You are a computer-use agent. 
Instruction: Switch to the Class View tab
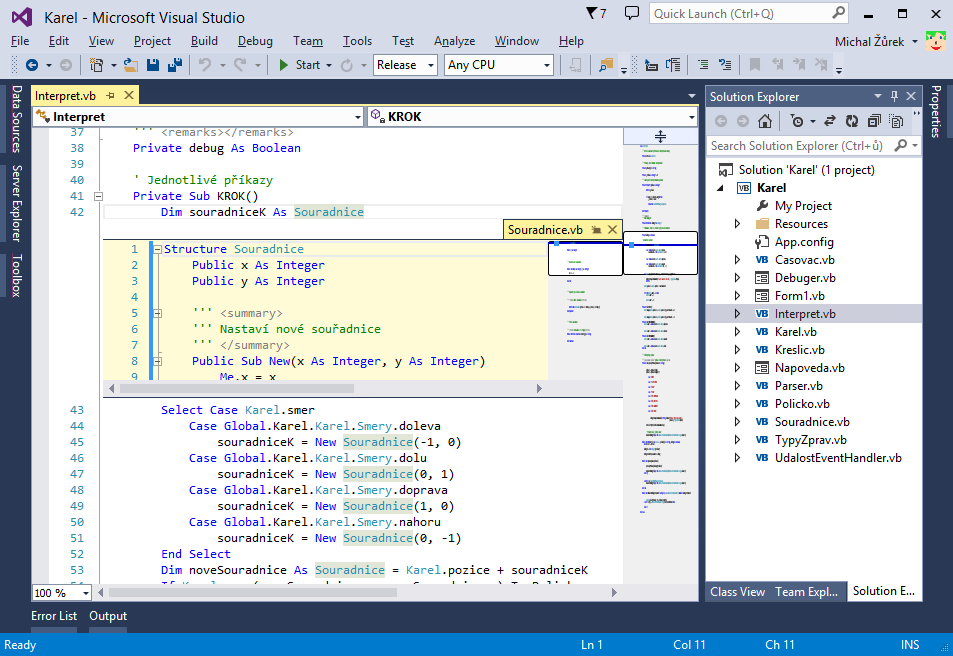click(x=737, y=591)
